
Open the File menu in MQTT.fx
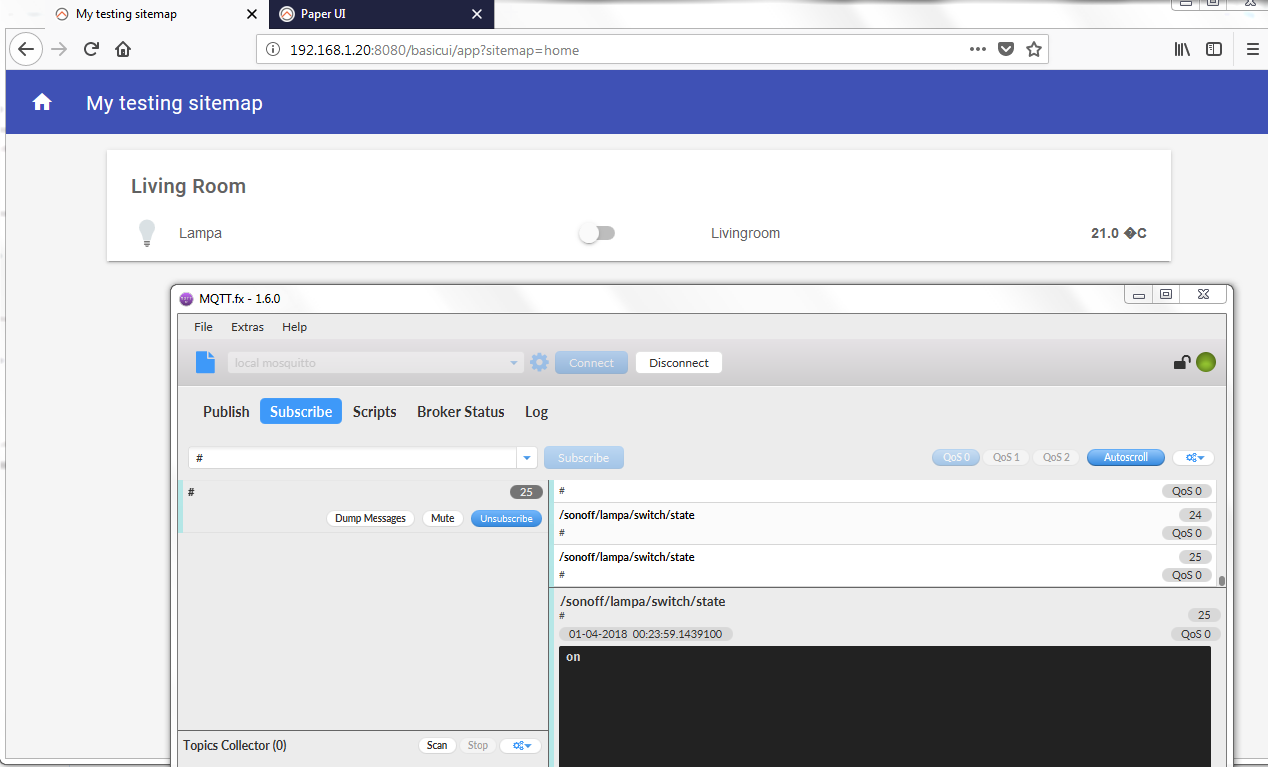(x=203, y=327)
